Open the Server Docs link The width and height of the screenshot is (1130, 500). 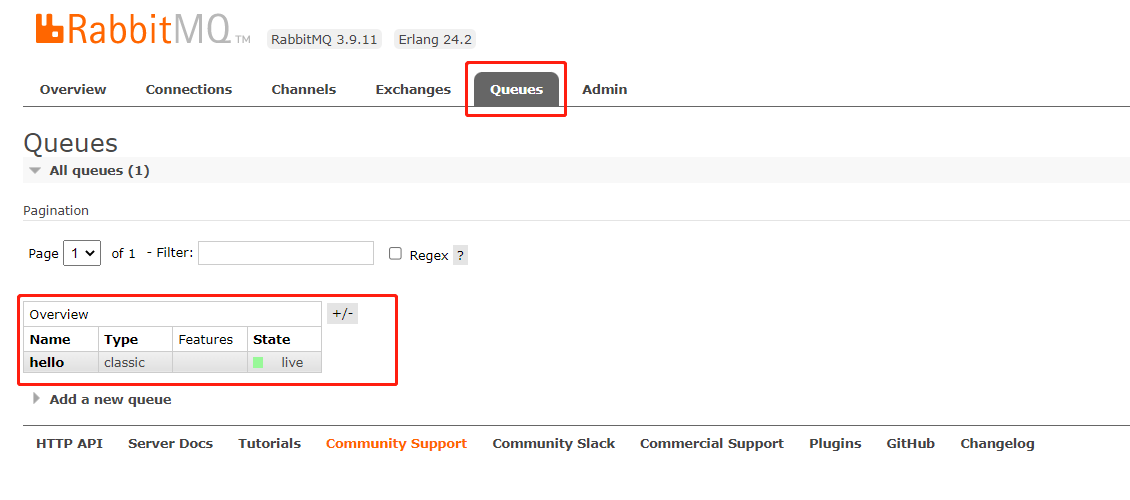171,444
